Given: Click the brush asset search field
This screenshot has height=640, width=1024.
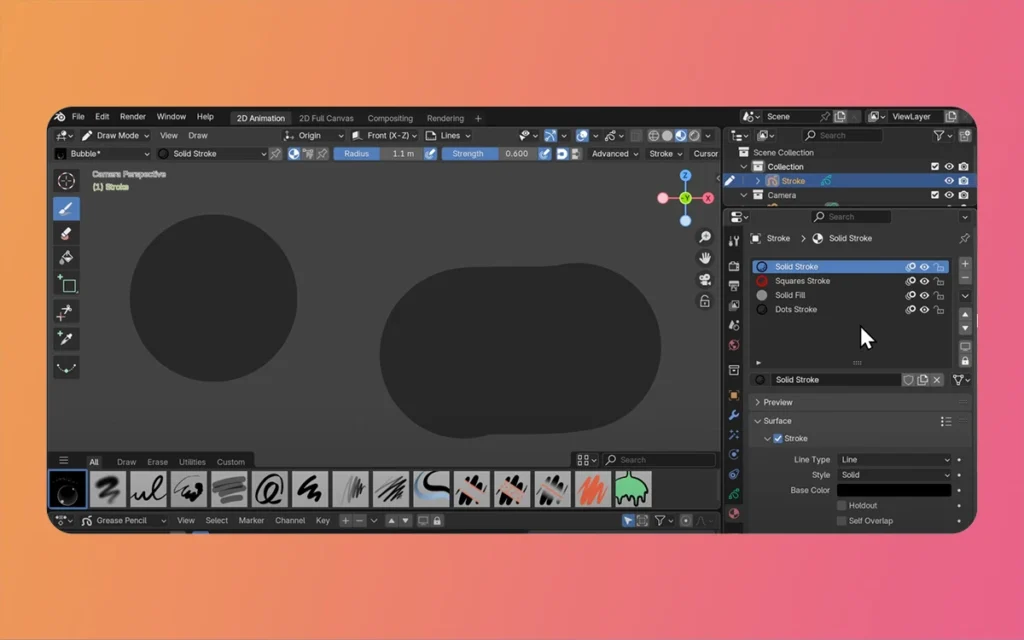Looking at the screenshot, I should 659,460.
